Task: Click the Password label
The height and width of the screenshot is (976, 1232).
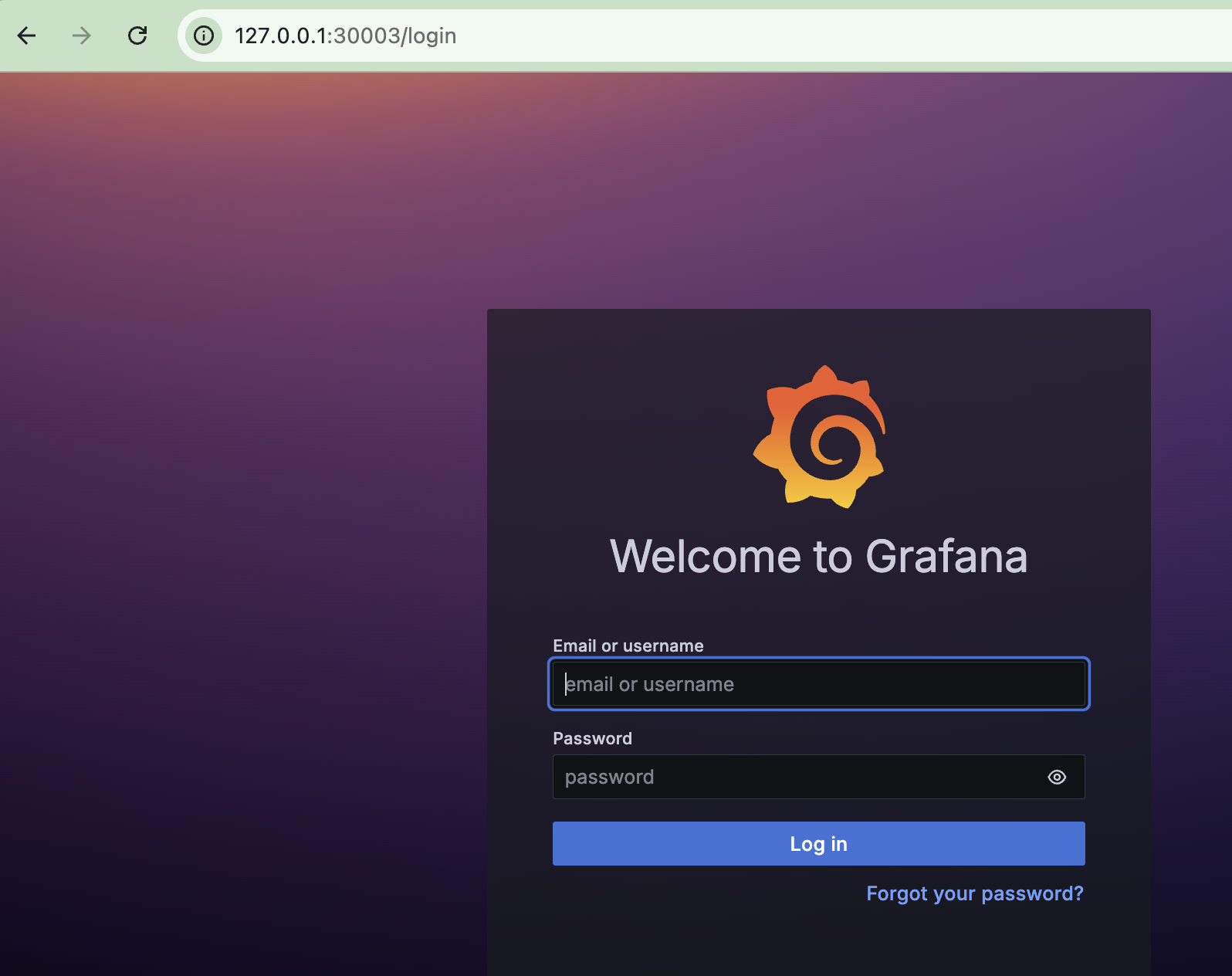Action: (x=593, y=738)
